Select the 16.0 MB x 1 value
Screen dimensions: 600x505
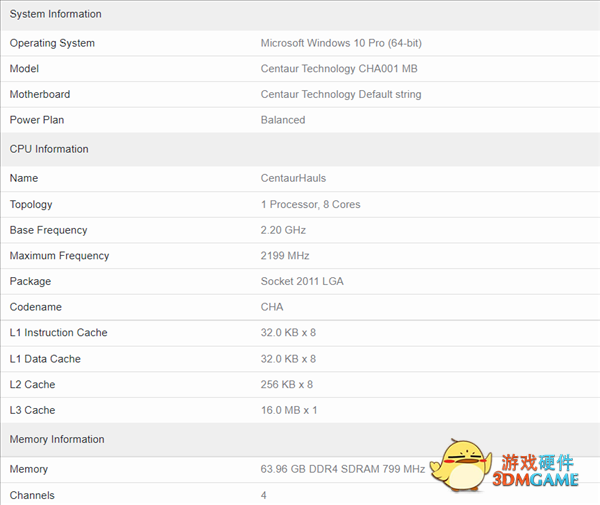click(289, 411)
